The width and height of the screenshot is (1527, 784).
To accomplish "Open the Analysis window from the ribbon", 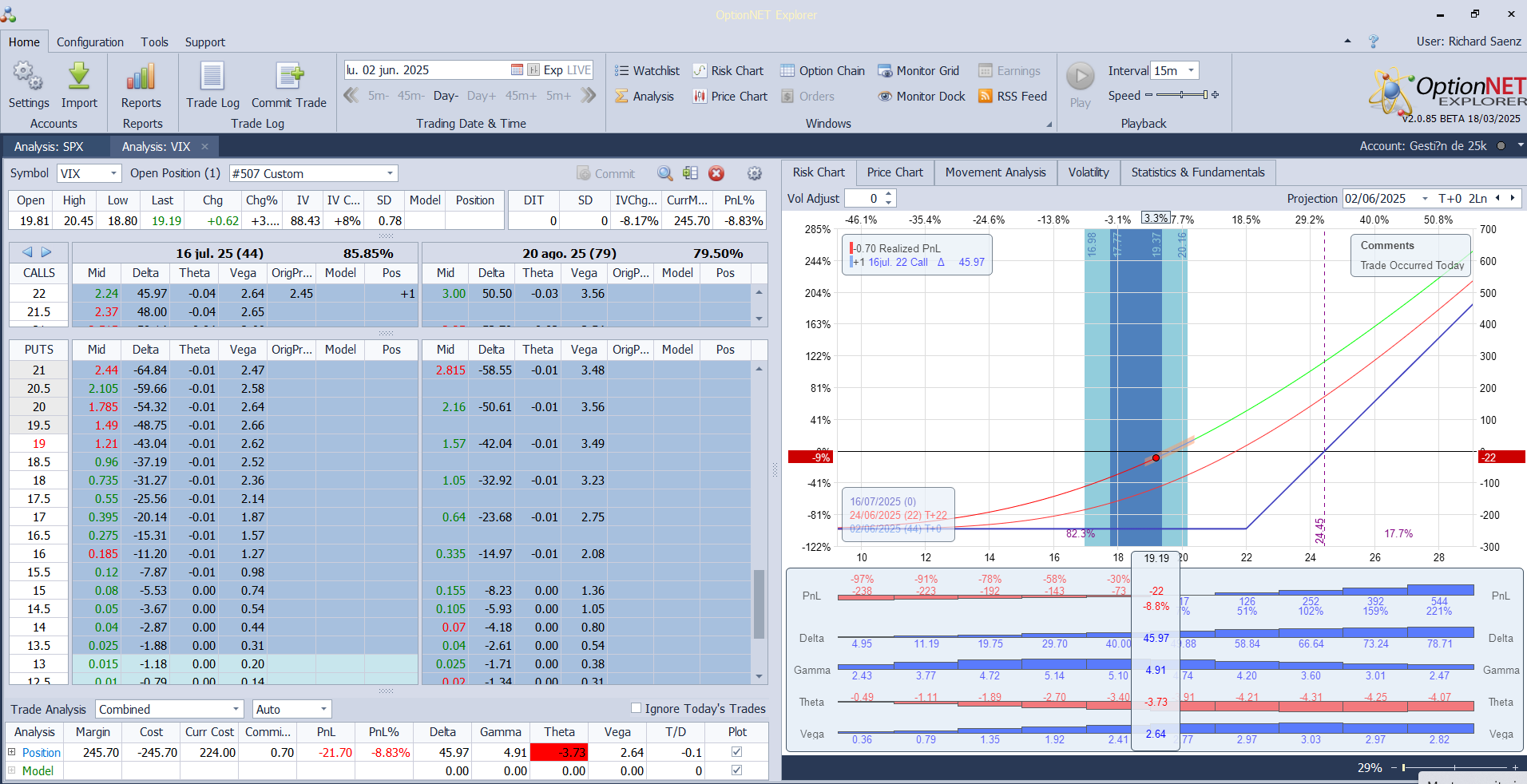I will click(x=645, y=97).
